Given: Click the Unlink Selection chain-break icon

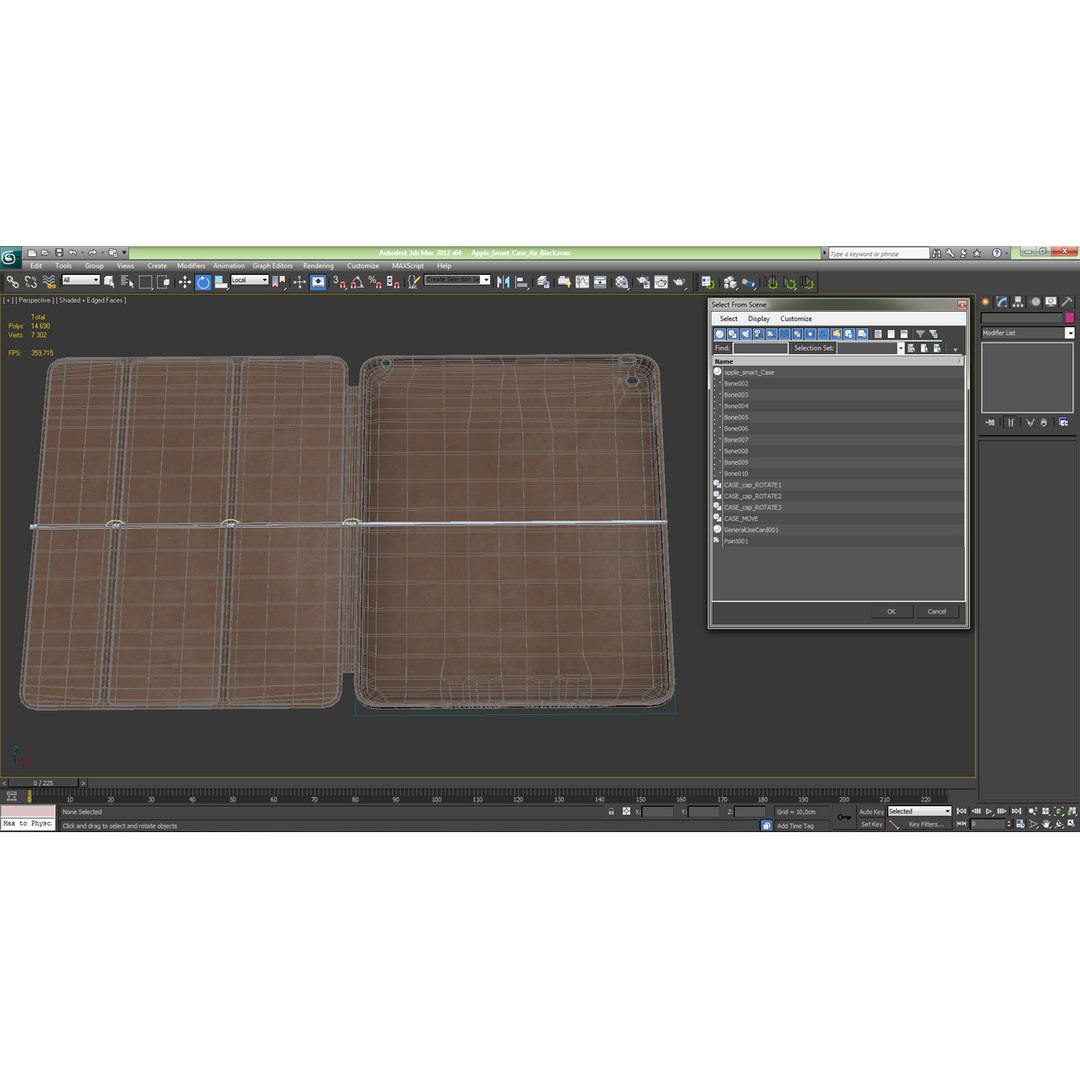Looking at the screenshot, I should pos(30,282).
